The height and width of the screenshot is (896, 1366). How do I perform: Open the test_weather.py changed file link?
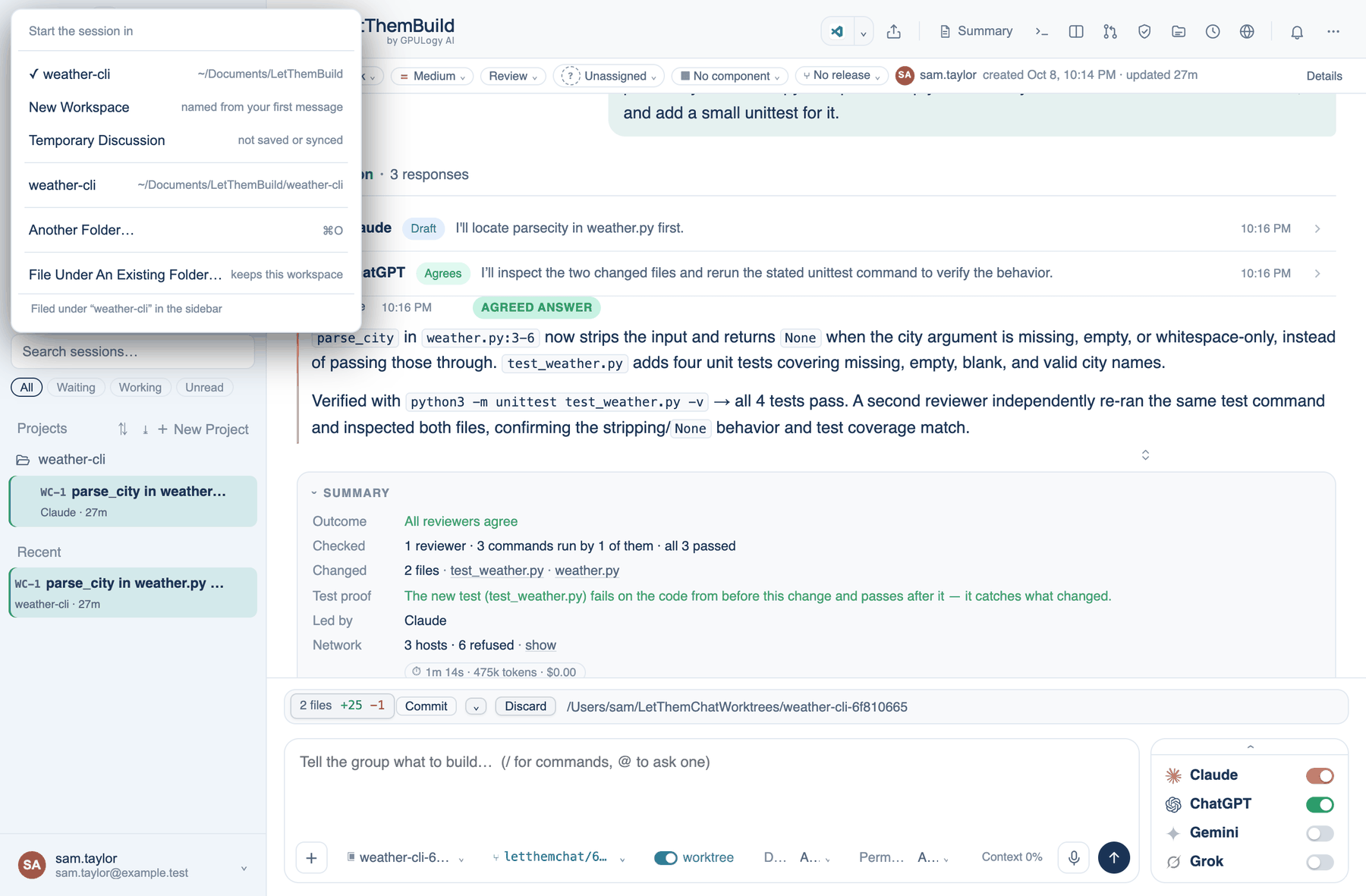(497, 571)
